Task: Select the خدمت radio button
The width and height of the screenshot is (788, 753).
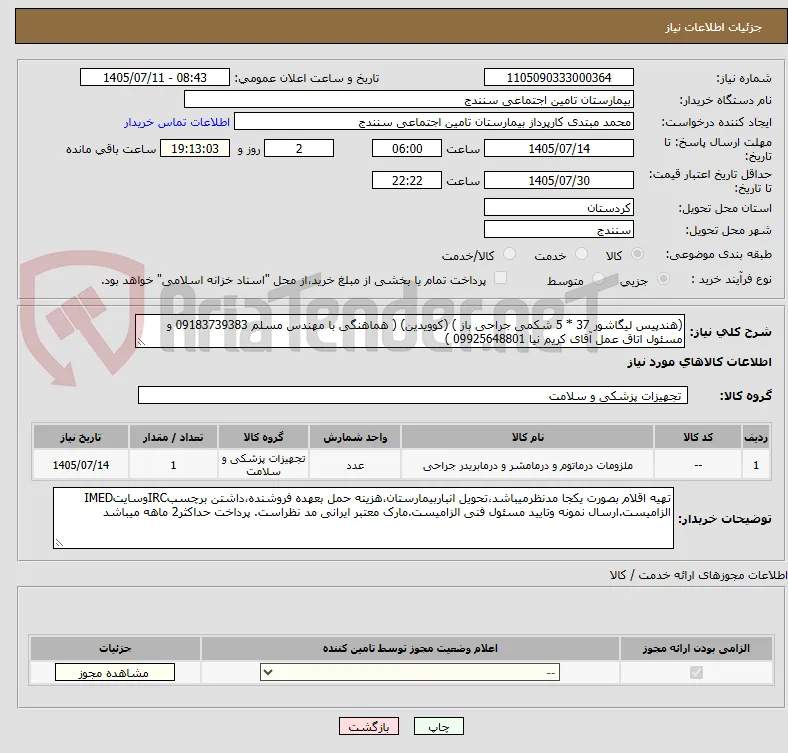Action: pos(581,254)
